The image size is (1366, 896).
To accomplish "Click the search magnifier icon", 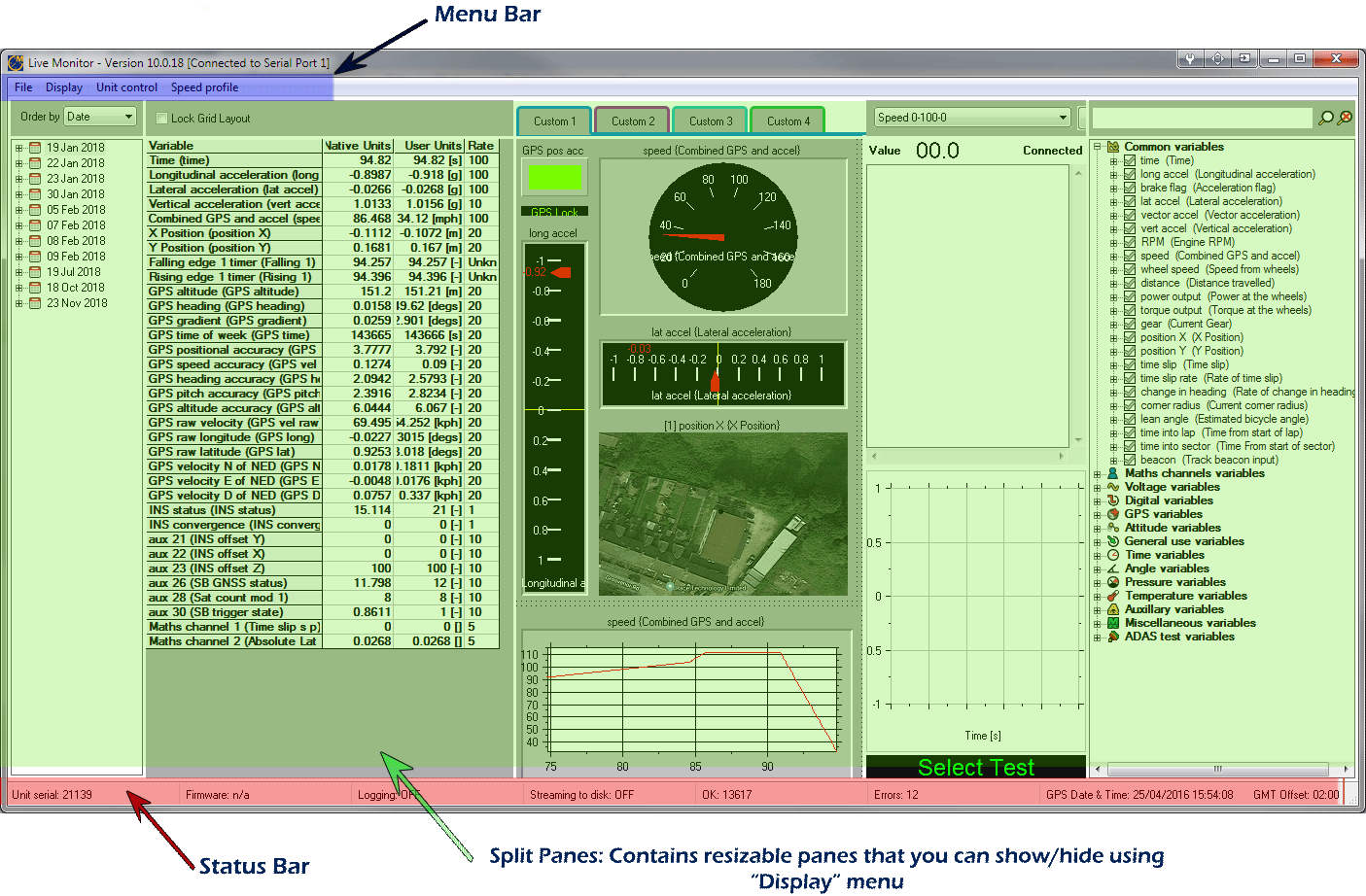I will 1325,118.
